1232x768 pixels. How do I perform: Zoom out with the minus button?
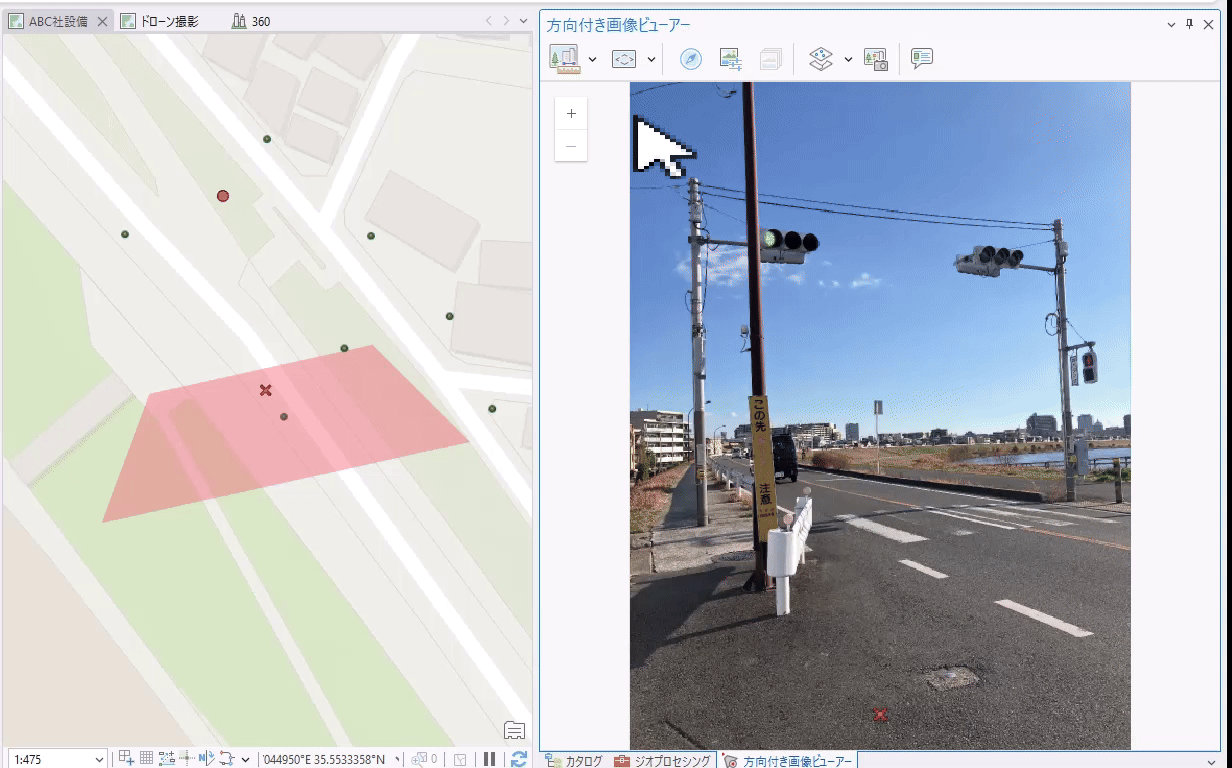pos(571,146)
